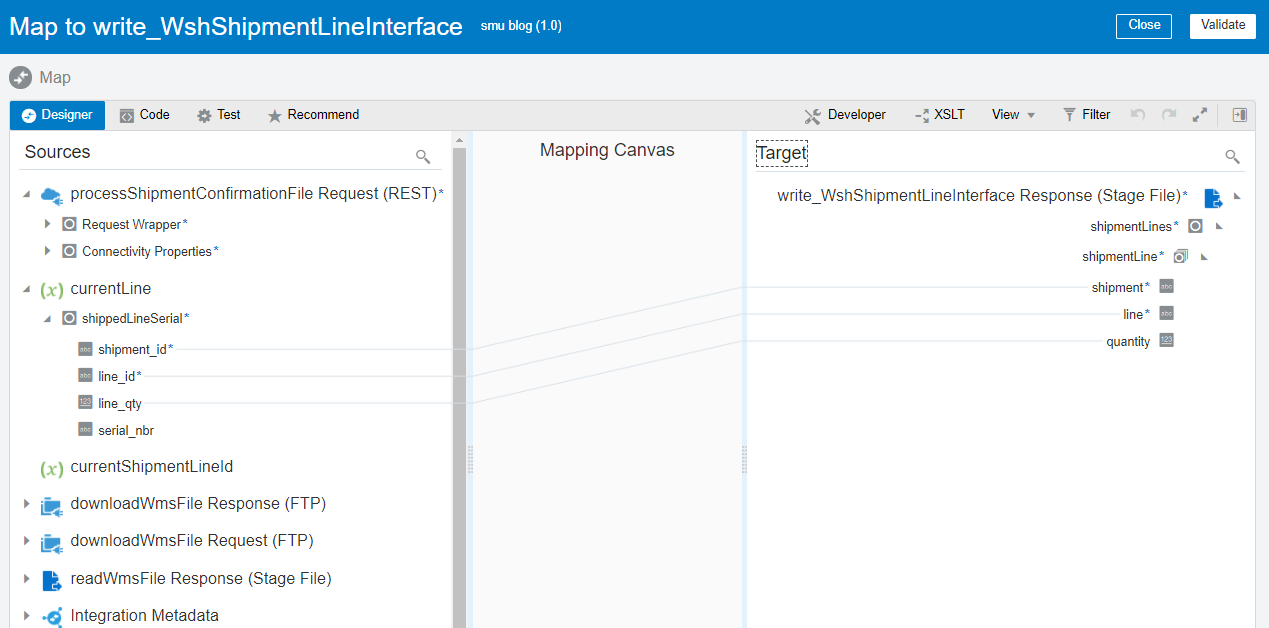This screenshot has width=1269, height=628.
Task: Toggle Developer mode in the toolbar
Action: 845,115
